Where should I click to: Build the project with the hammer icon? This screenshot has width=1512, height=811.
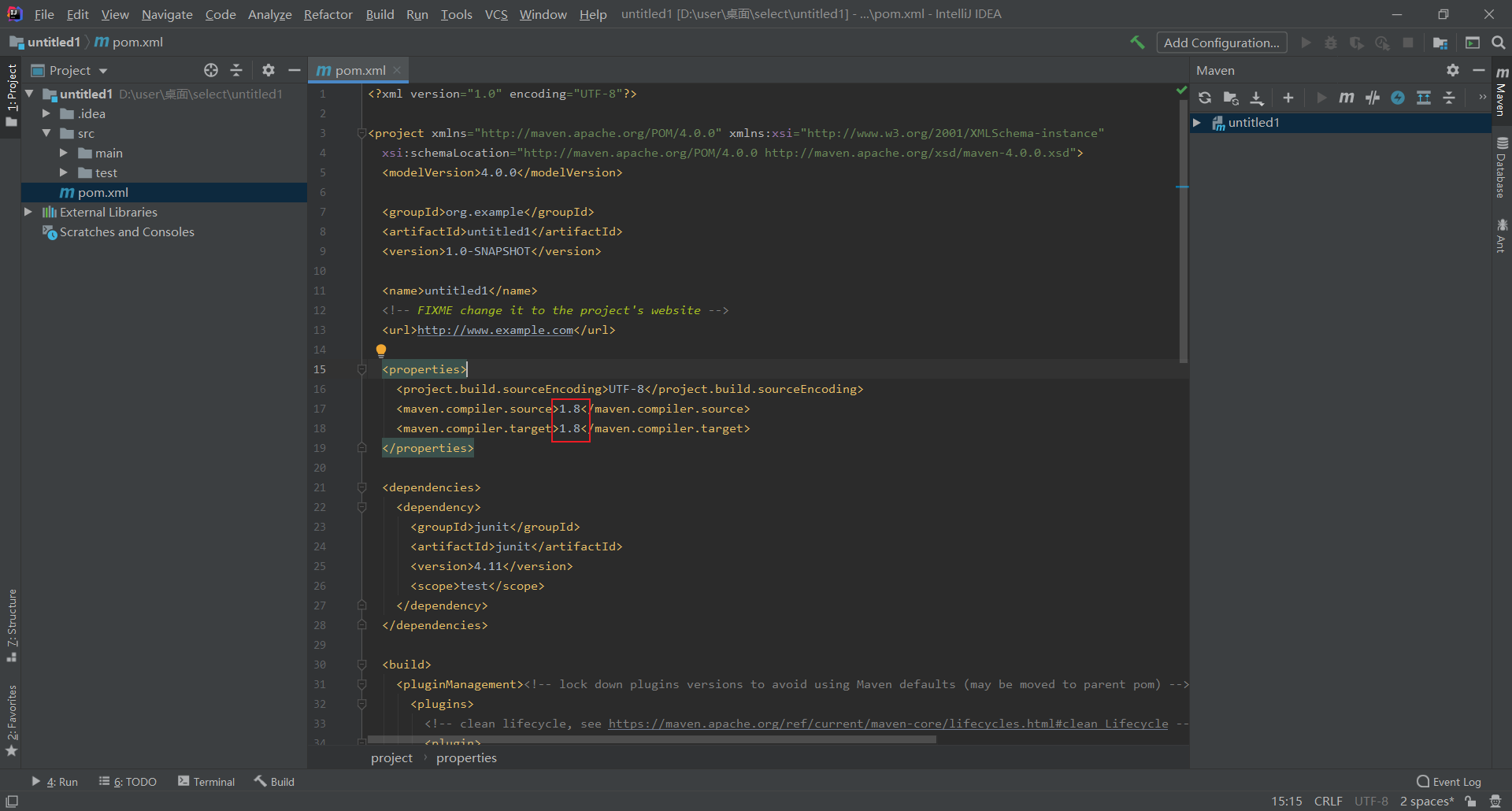click(1138, 43)
